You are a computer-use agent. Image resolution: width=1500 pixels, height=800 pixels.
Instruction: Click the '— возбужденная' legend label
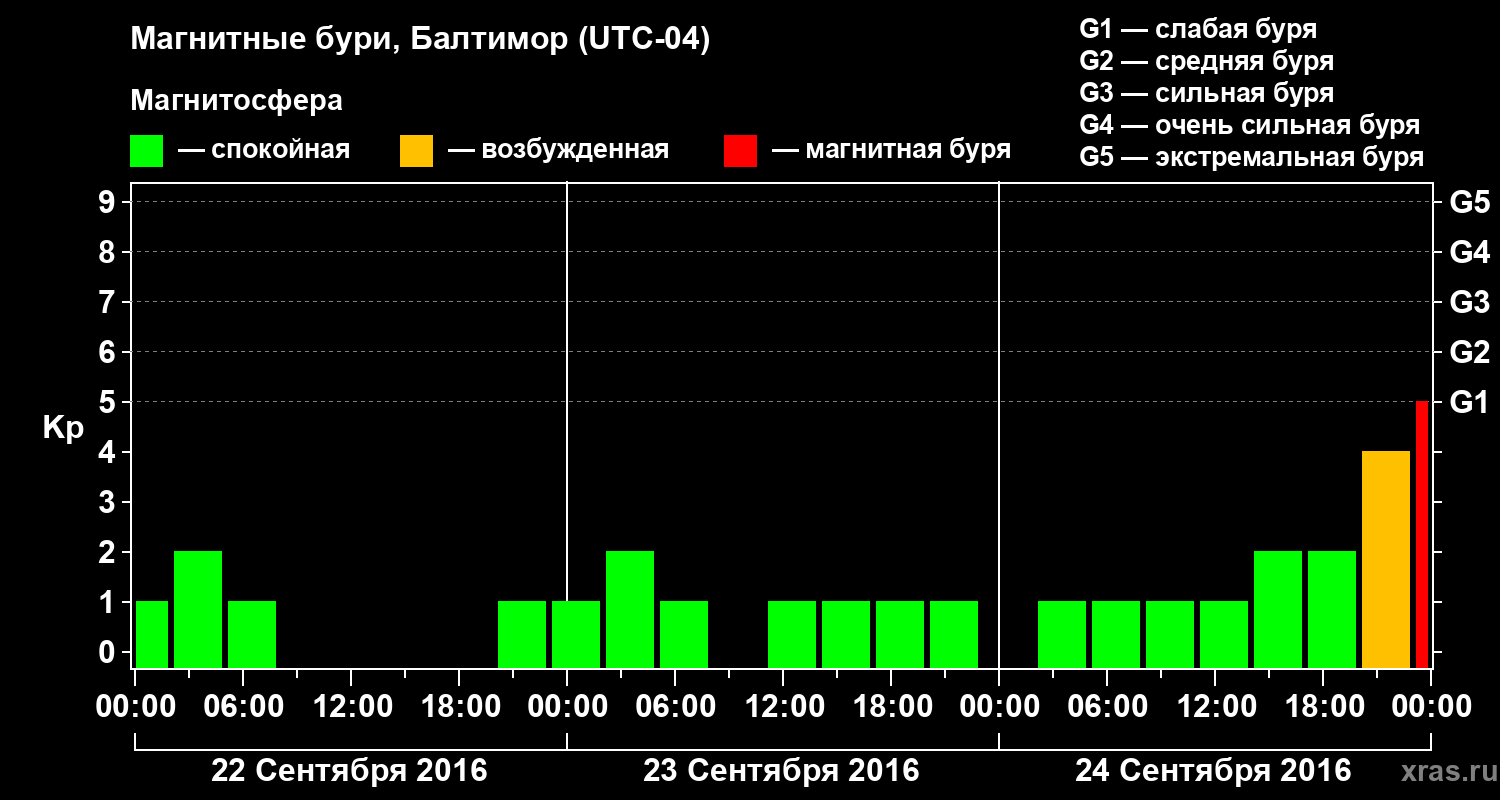click(x=558, y=151)
